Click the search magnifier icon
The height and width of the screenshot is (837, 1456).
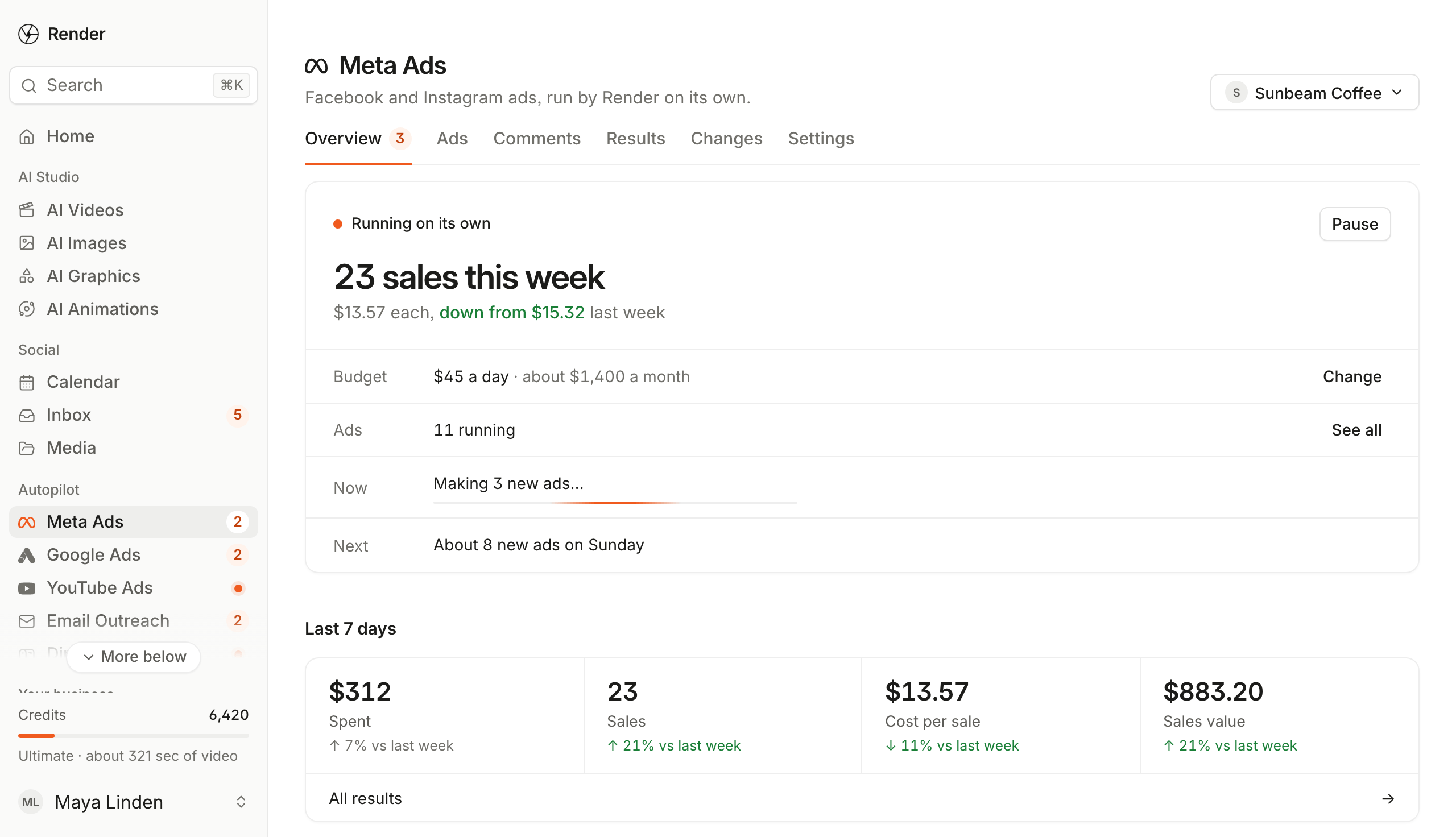pyautogui.click(x=29, y=86)
